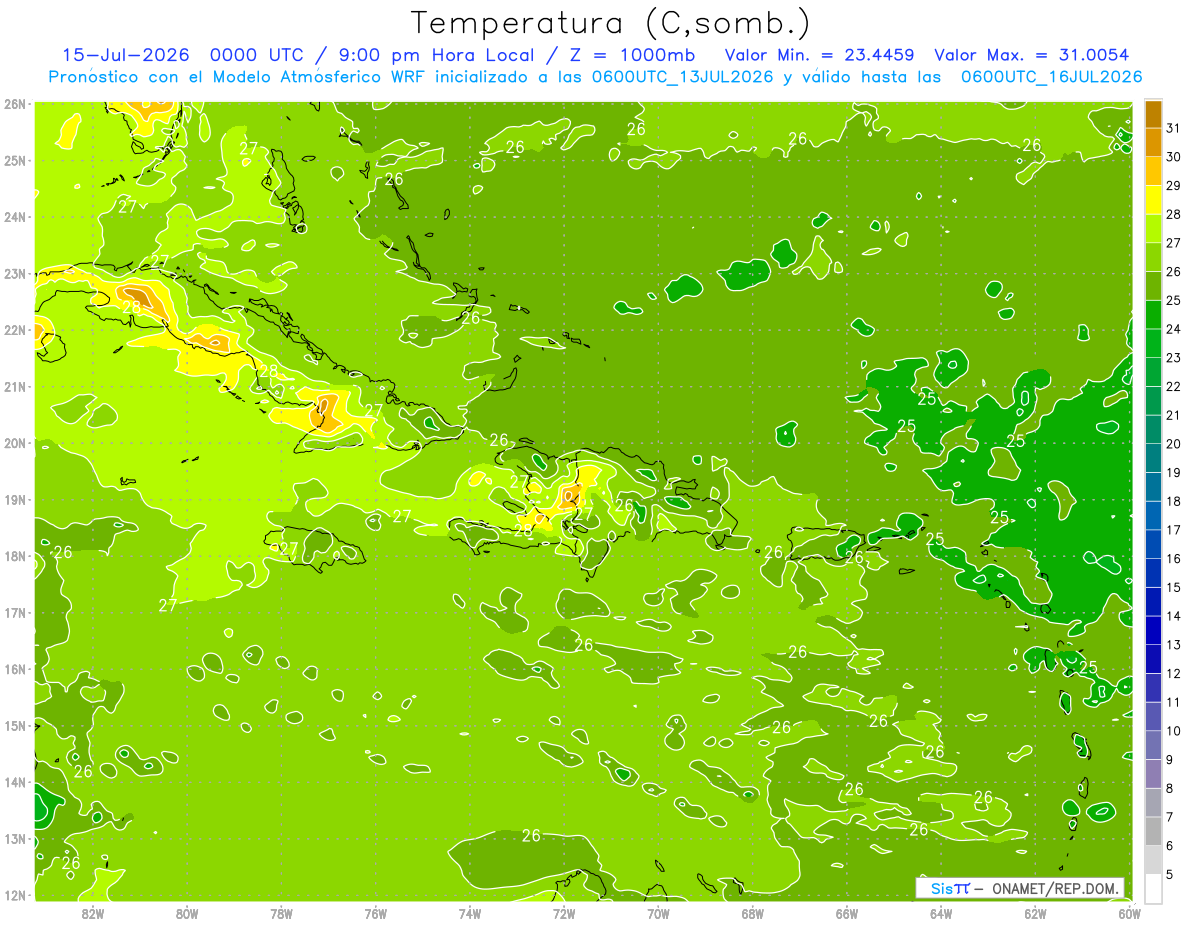Click the colorbar label "31"
The height and width of the screenshot is (927, 1200).
pos(1173,128)
